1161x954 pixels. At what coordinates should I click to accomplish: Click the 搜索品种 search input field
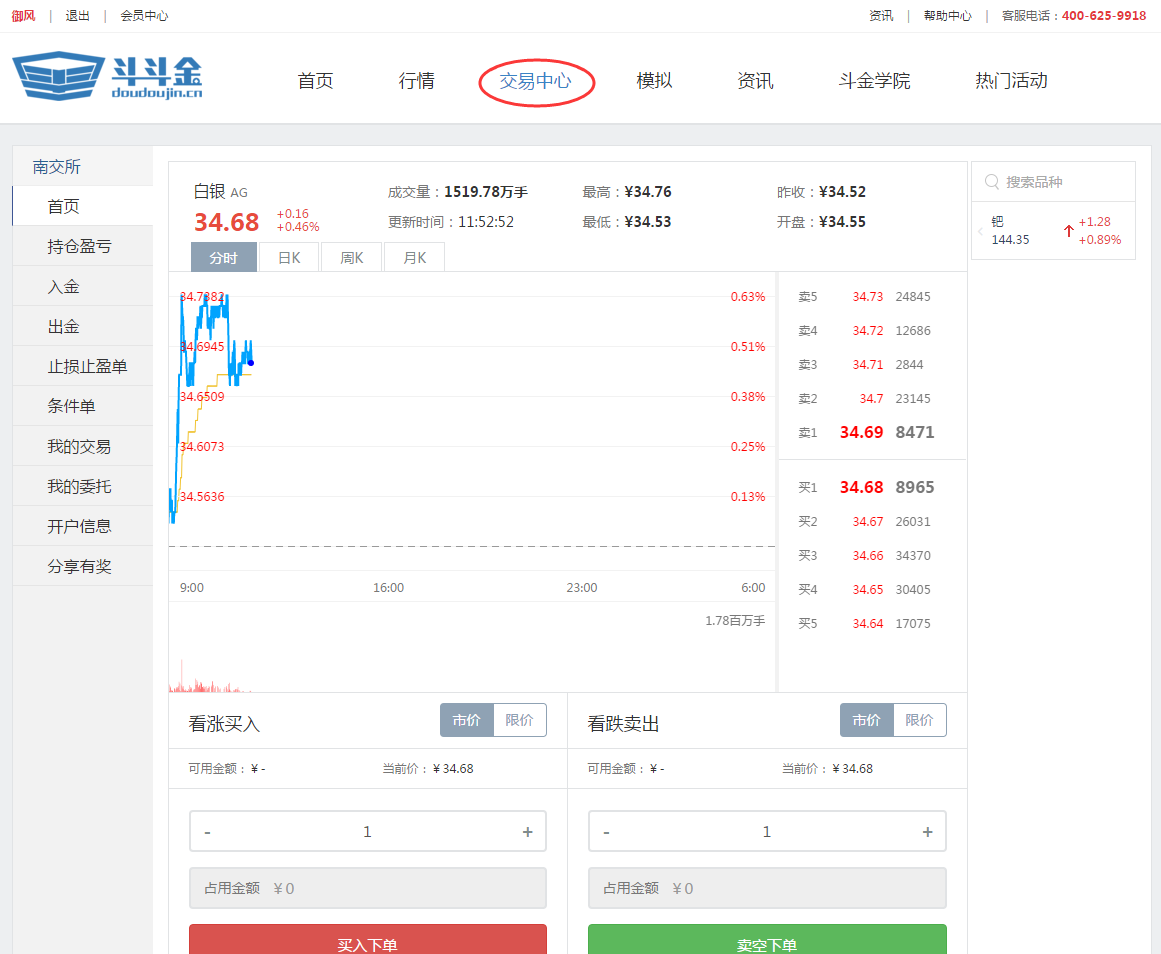pyautogui.click(x=1050, y=182)
